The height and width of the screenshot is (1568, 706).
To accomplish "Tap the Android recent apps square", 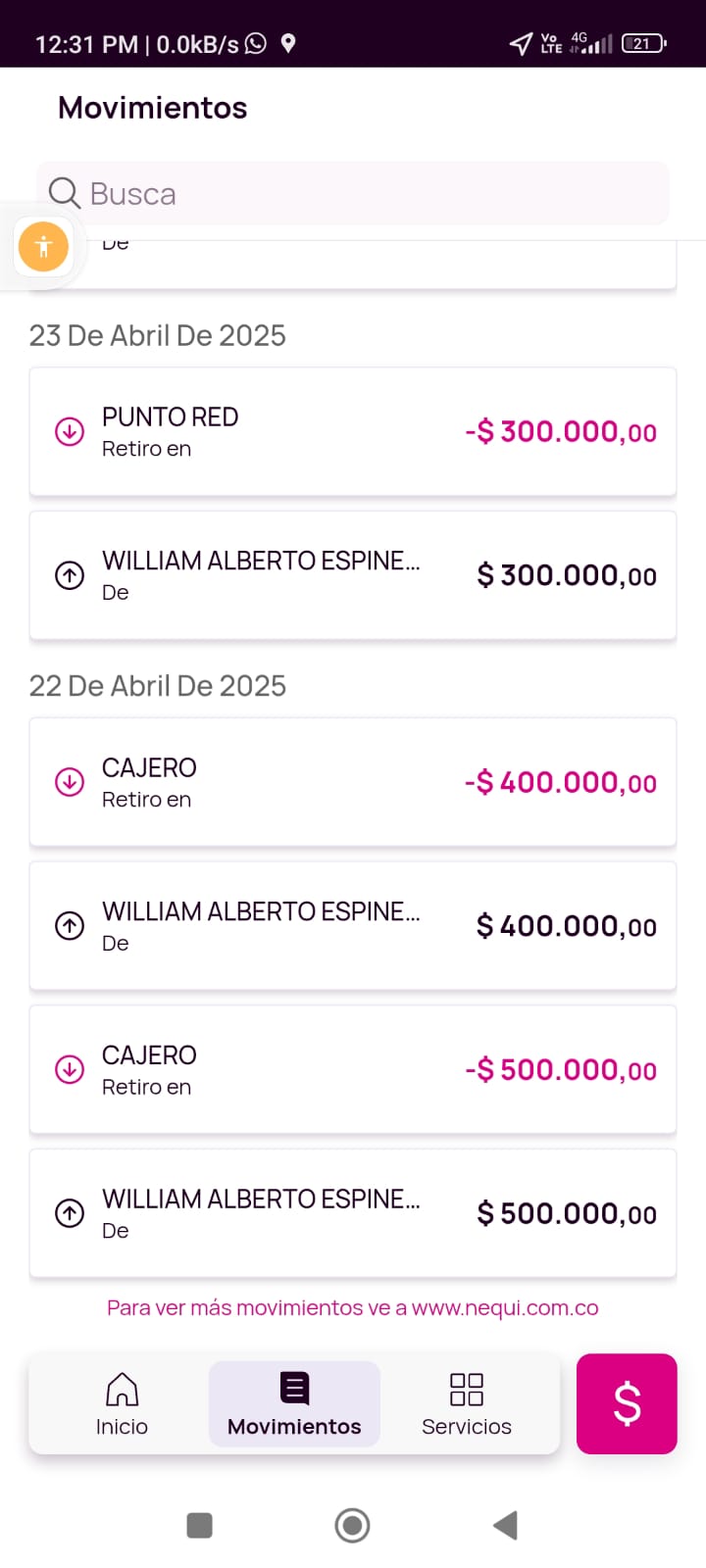I will click(x=199, y=1525).
